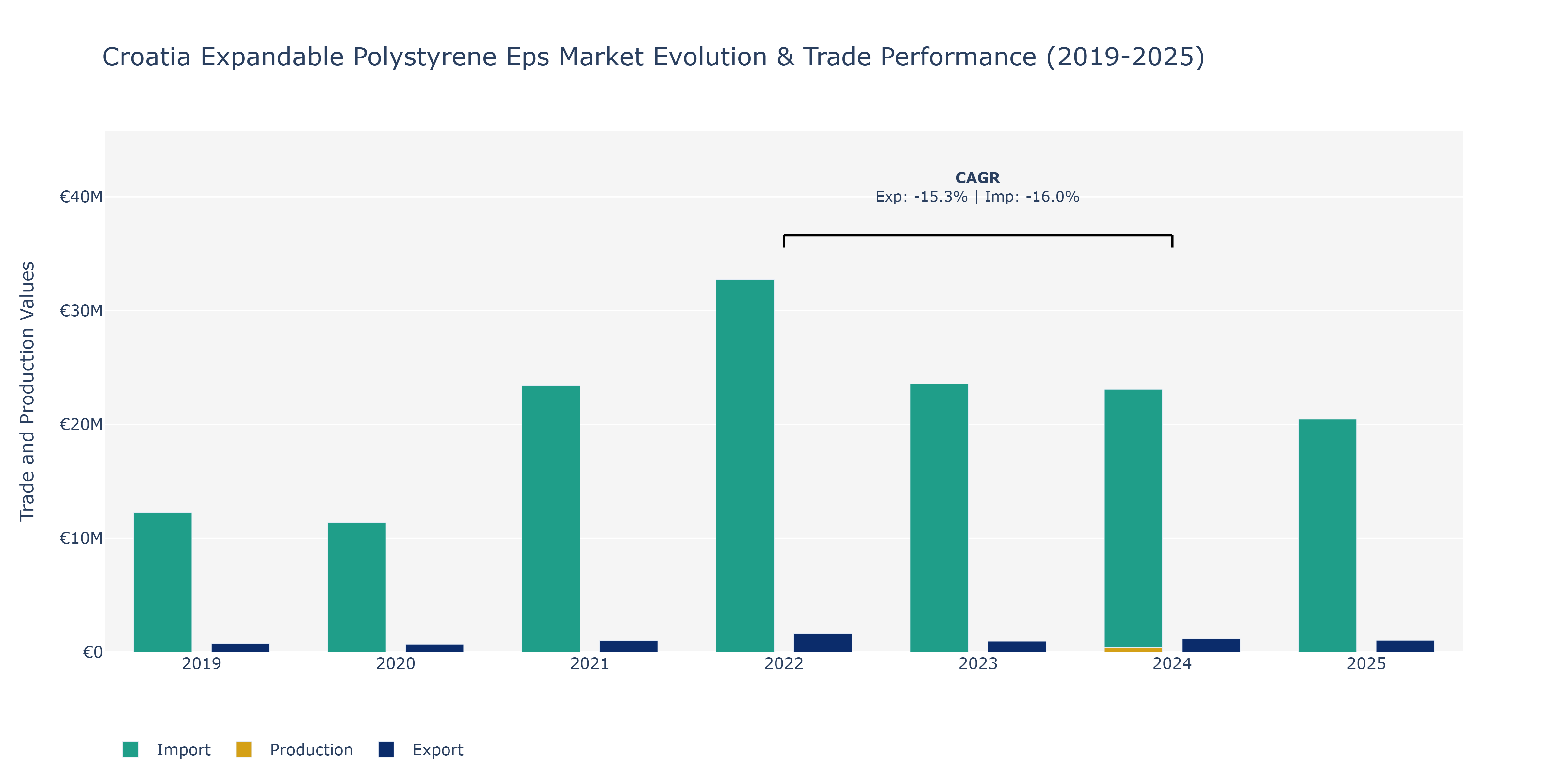The height and width of the screenshot is (784, 1568).
Task: Select the 2019 Import bar
Action: [x=163, y=582]
